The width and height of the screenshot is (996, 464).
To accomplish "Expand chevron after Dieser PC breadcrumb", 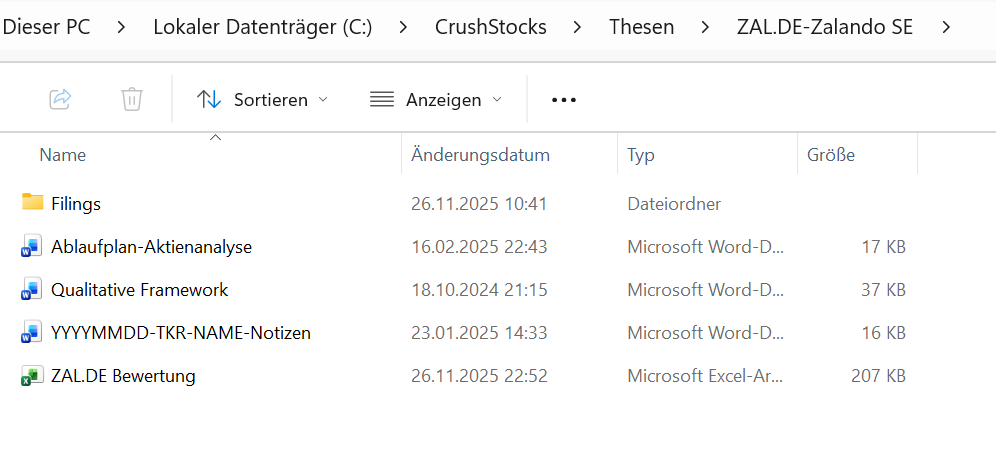I will click(x=121, y=27).
